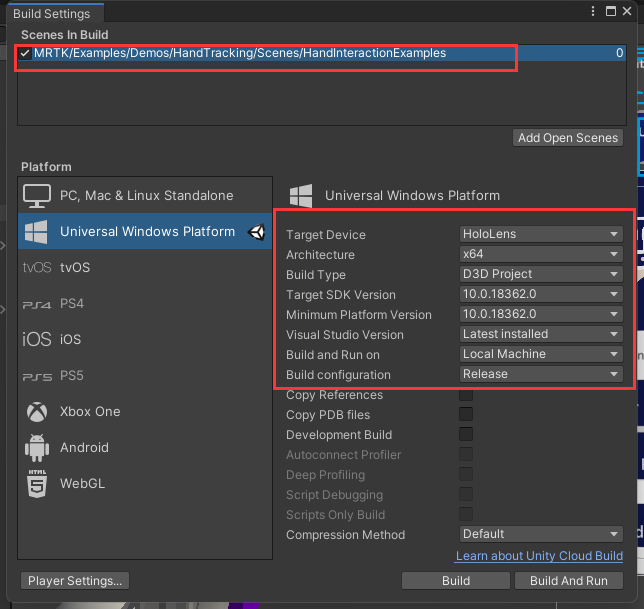Enable the Copy References checkbox
Viewport: 644px width, 609px height.
pyautogui.click(x=466, y=395)
